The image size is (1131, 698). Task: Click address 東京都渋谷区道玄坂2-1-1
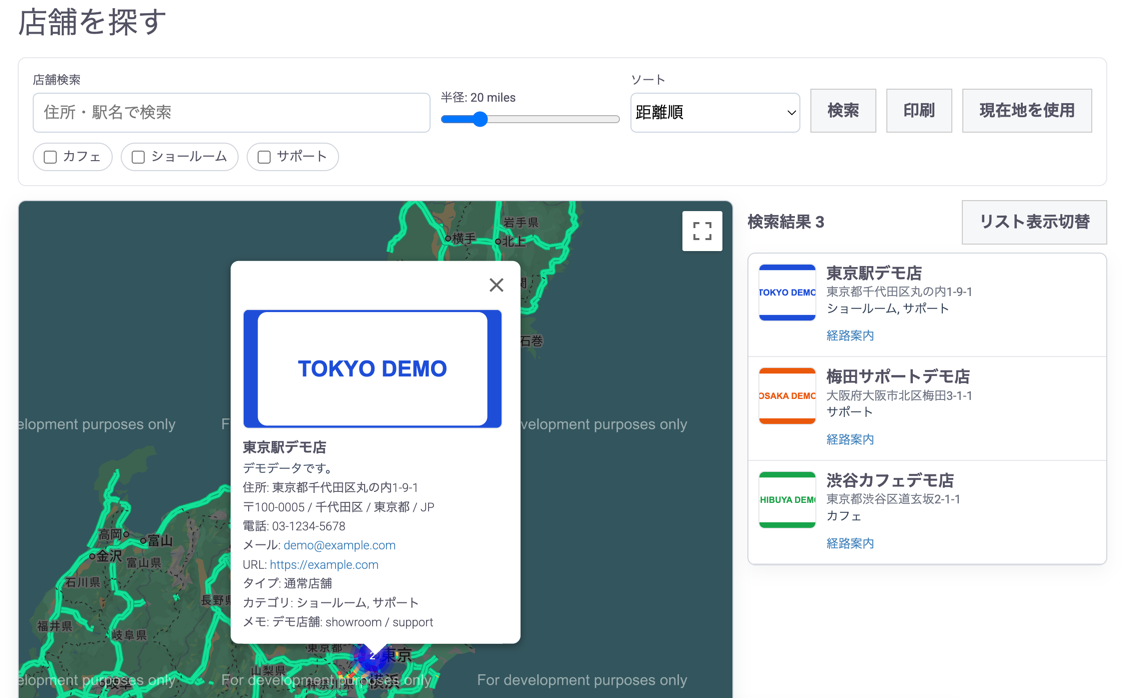pyautogui.click(x=893, y=499)
